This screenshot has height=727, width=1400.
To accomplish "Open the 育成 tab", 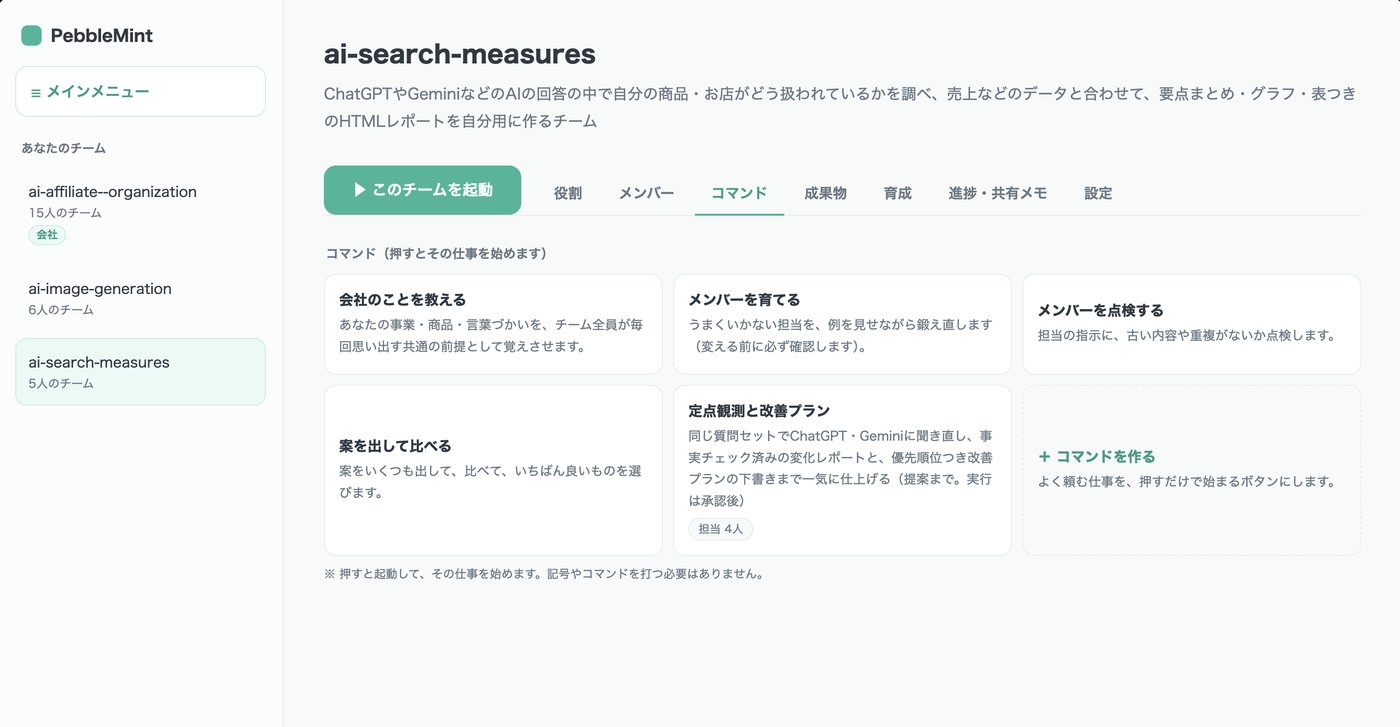I will tap(898, 193).
